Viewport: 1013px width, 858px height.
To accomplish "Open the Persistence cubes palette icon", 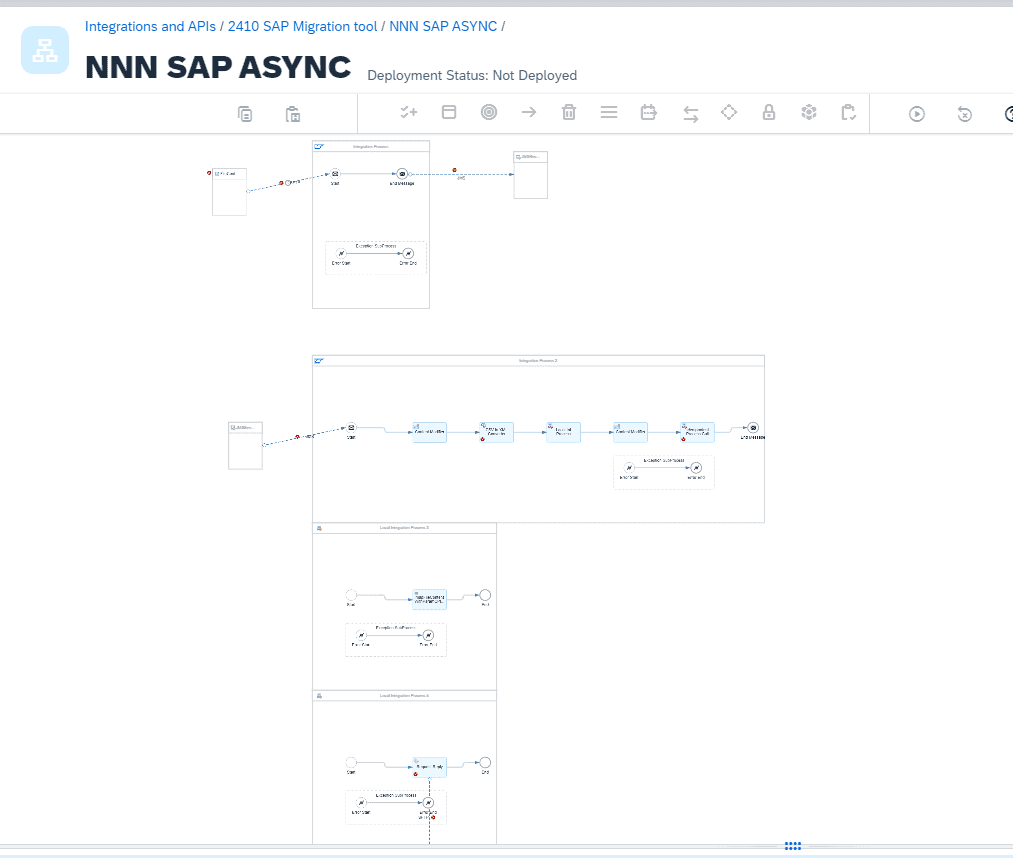I will point(809,112).
